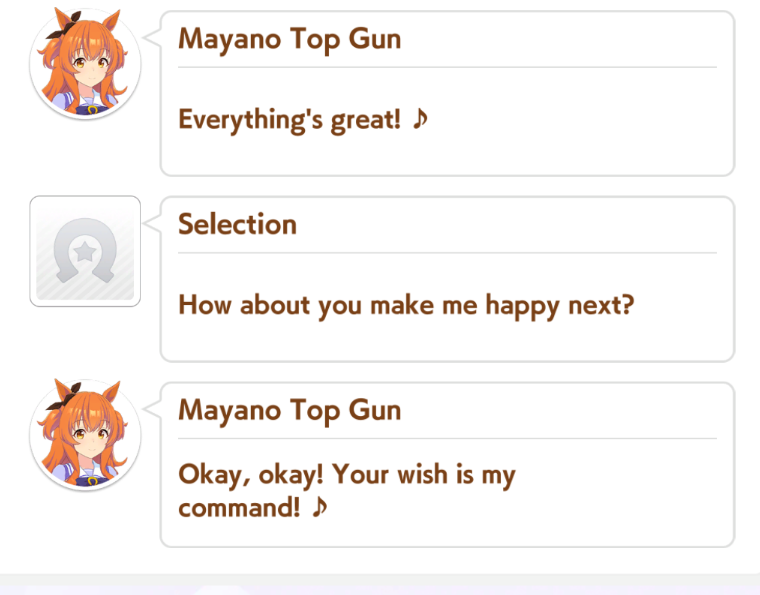Screen dimensions: 760x595
Task: Click the divider line under "Selection"
Action: pyautogui.click(x=447, y=253)
